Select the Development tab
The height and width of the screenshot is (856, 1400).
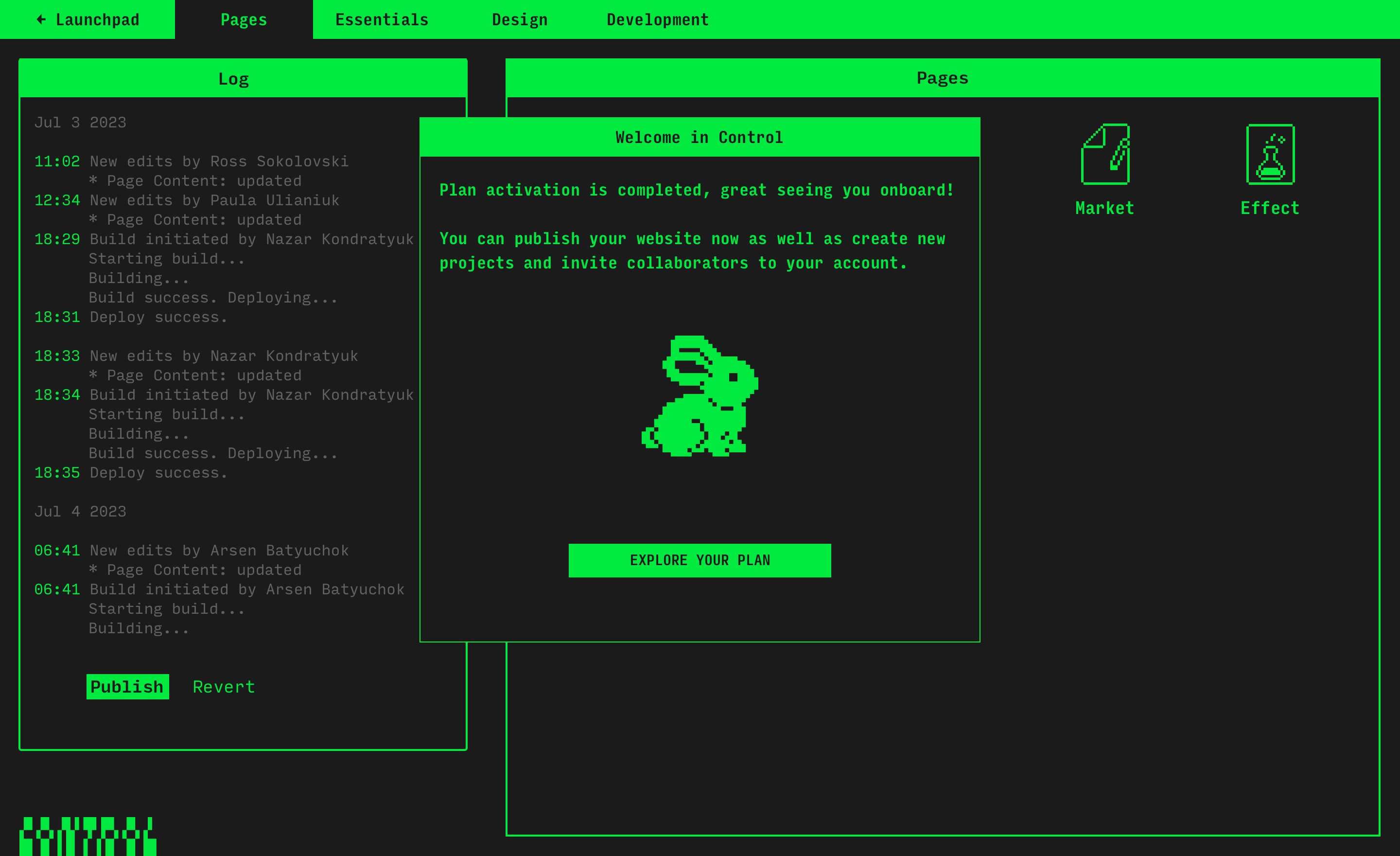657,20
